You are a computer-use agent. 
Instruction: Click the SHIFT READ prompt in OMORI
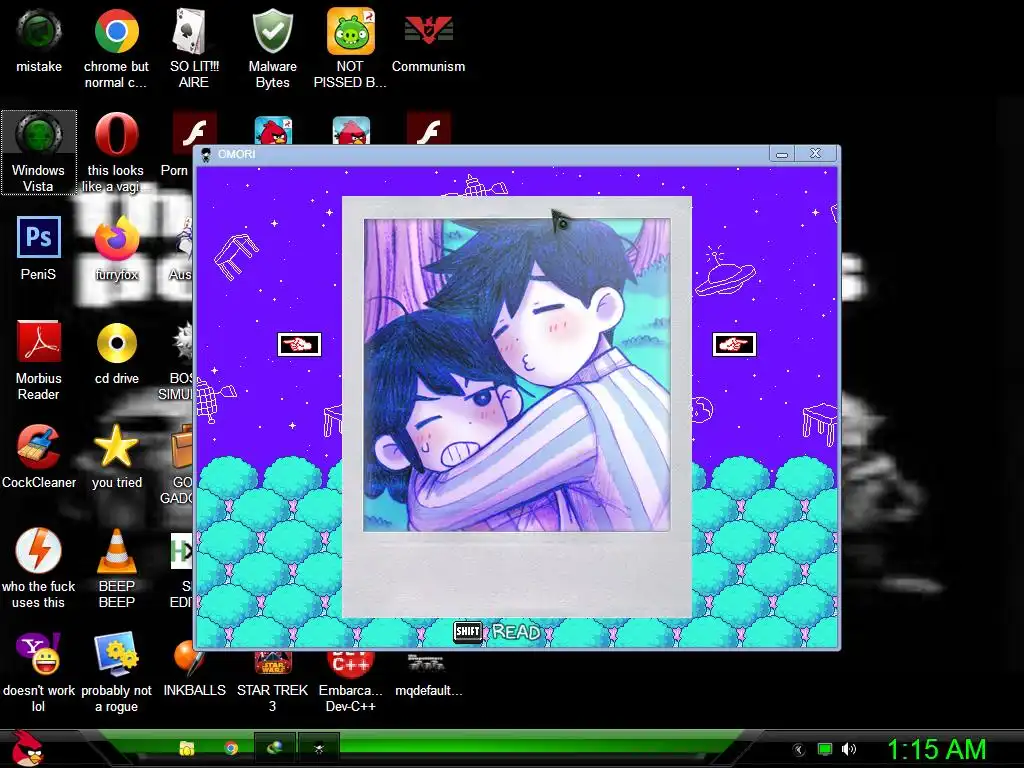pyautogui.click(x=498, y=632)
